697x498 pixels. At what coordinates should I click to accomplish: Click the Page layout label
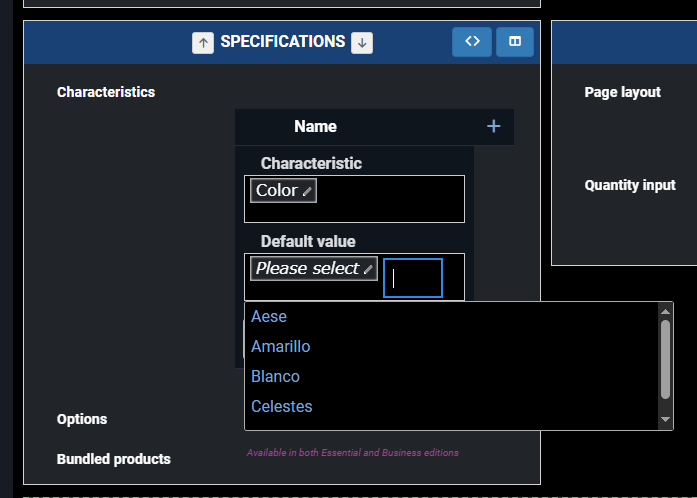(x=622, y=92)
